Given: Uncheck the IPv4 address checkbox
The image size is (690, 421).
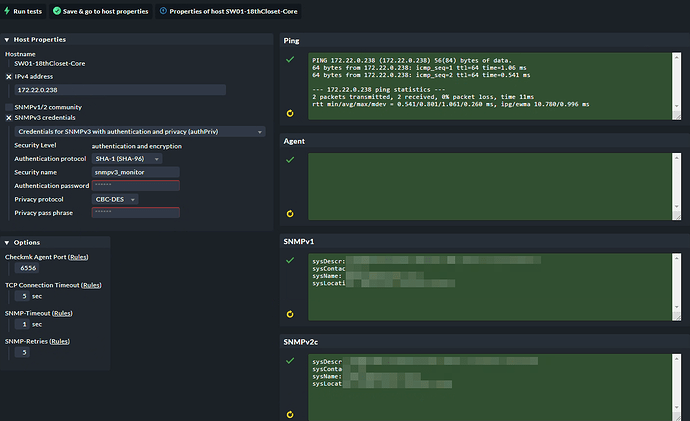Looking at the screenshot, I should 9,76.
